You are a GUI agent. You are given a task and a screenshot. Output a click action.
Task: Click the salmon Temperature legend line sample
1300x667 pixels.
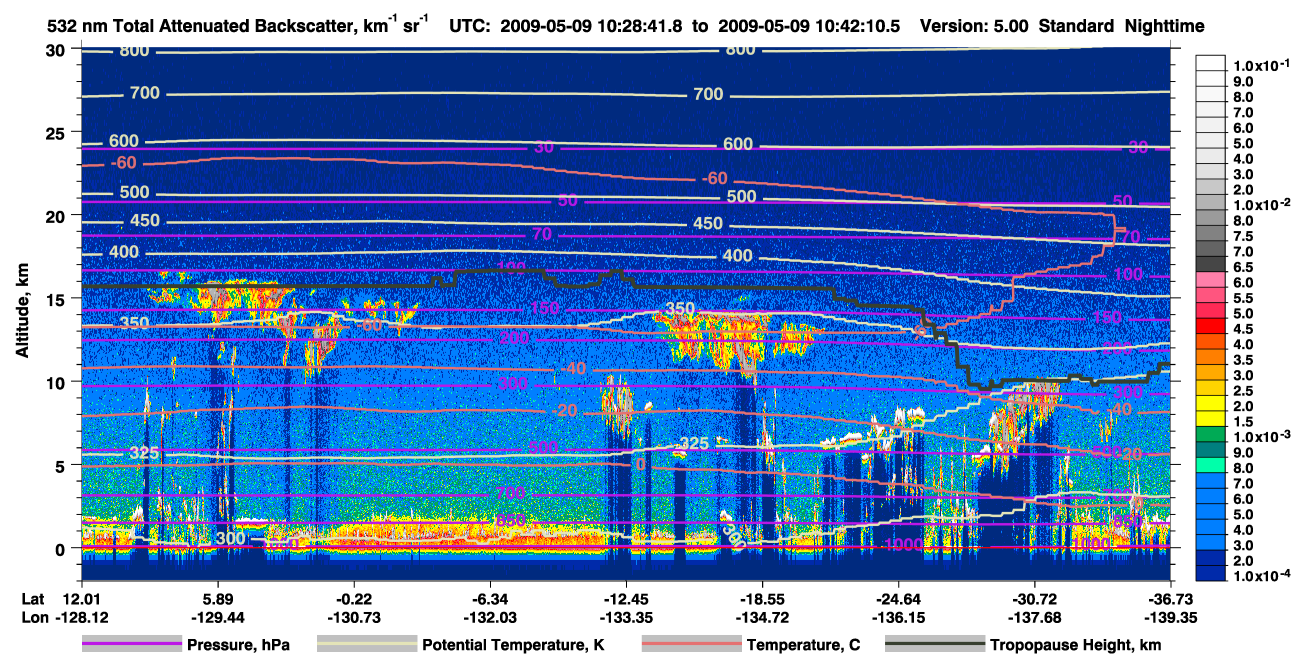(690, 645)
